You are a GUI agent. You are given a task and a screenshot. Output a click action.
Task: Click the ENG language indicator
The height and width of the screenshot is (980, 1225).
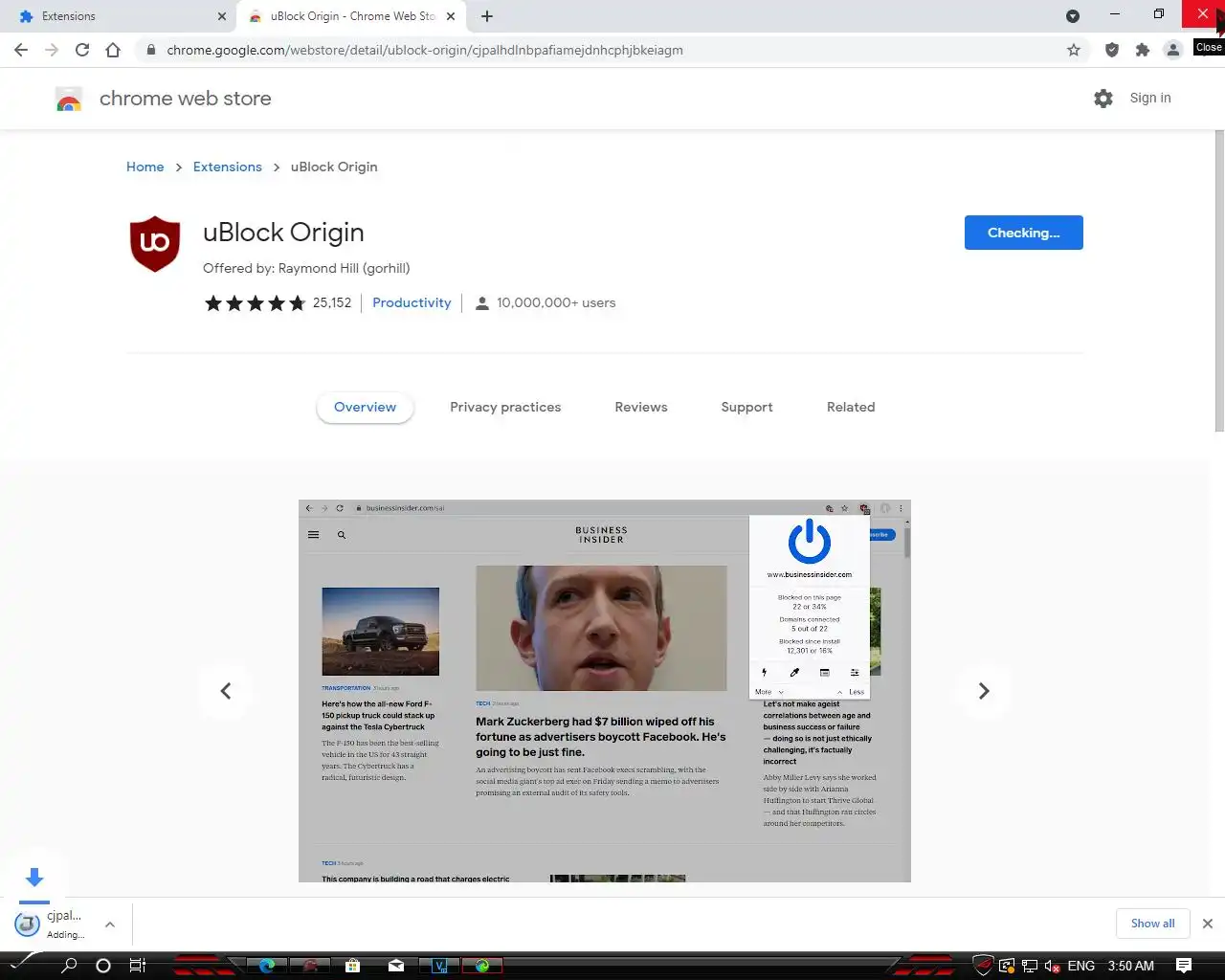click(1081, 966)
